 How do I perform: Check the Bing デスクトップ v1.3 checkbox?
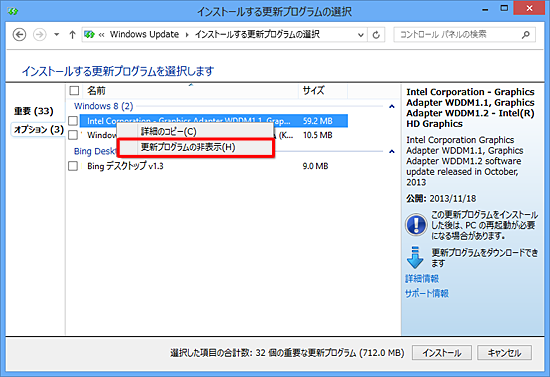[x=73, y=166]
